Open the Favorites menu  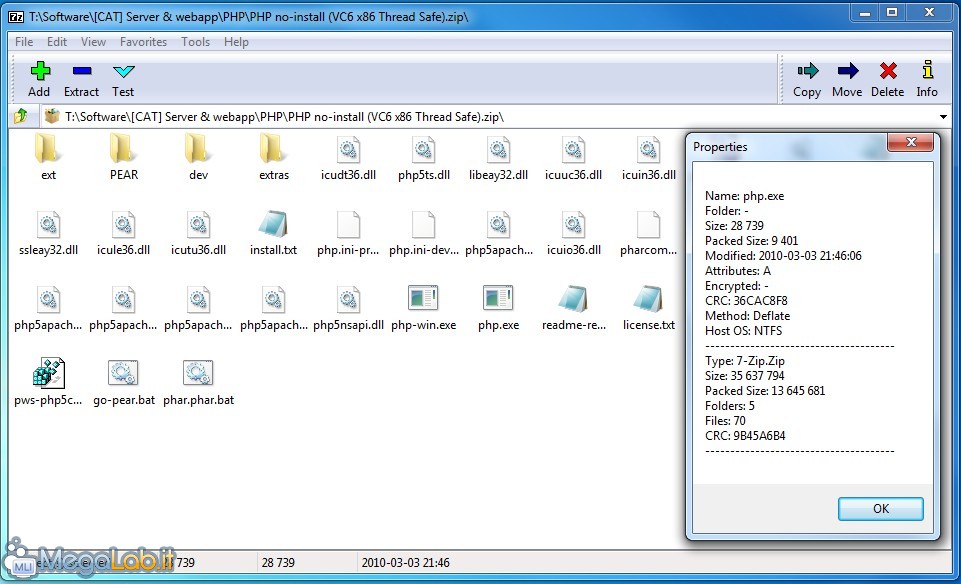coord(143,42)
